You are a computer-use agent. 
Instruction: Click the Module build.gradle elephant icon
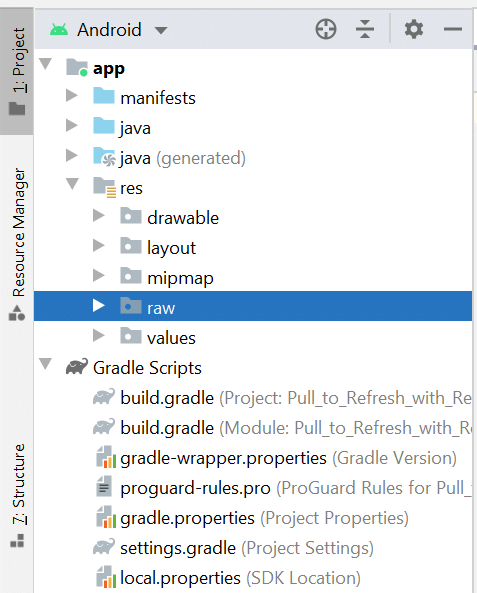(104, 426)
